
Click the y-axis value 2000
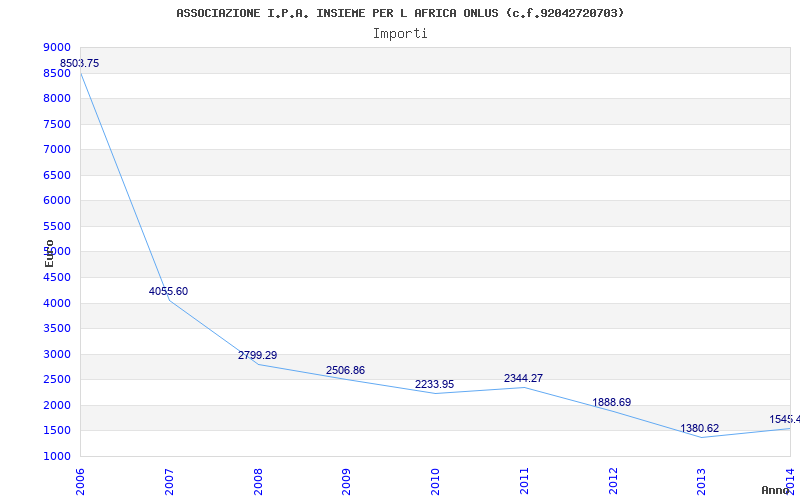[57, 406]
